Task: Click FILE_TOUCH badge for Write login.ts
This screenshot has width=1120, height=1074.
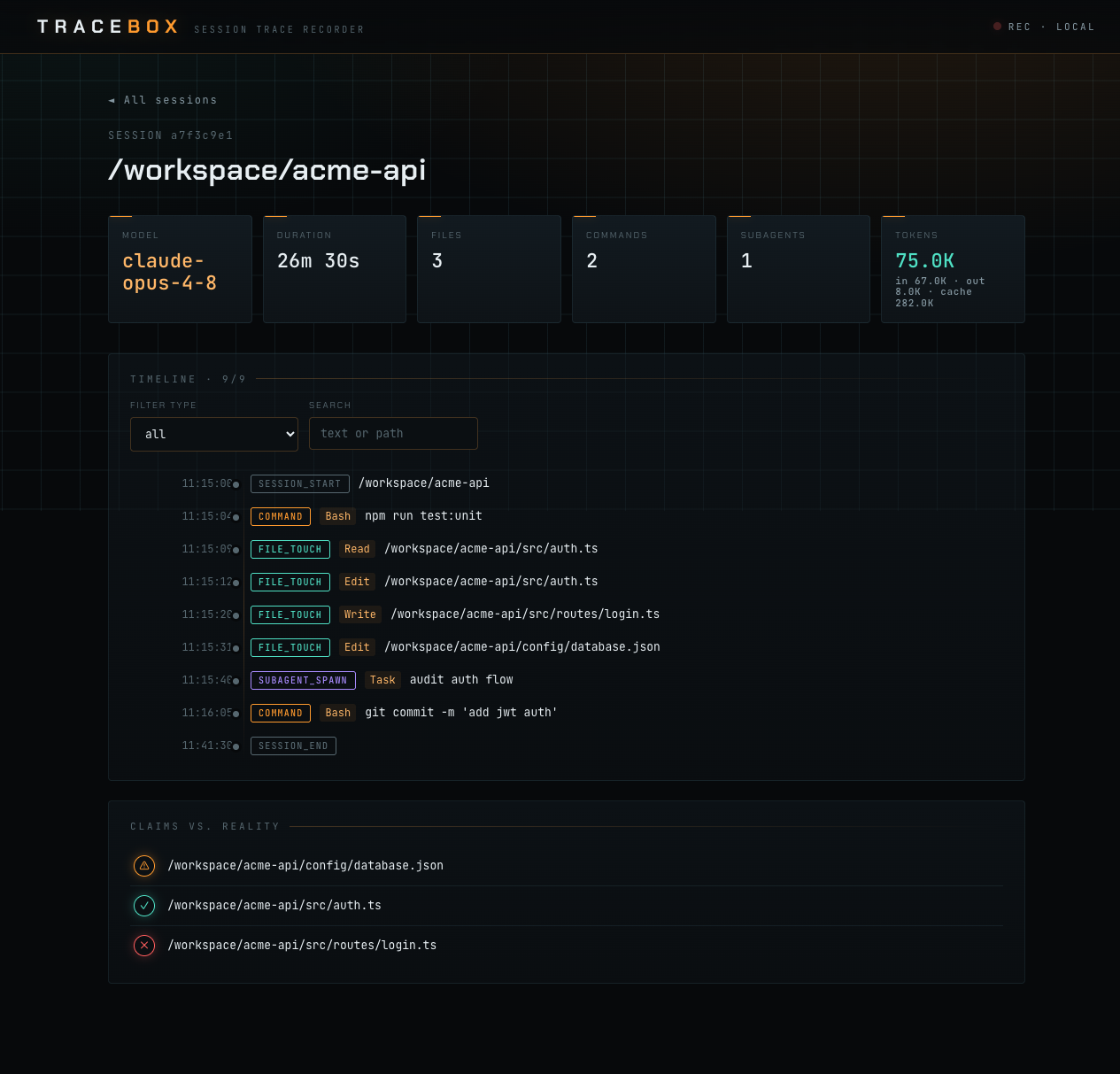Action: 290,614
